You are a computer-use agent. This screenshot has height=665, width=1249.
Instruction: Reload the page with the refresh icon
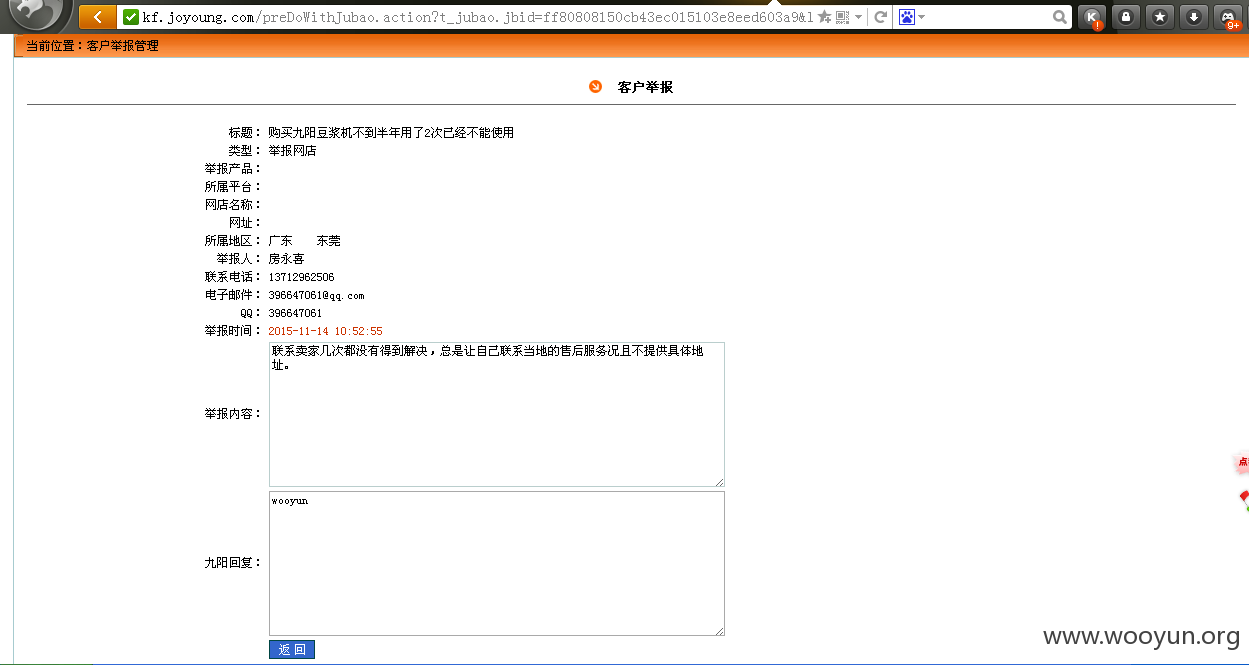(x=881, y=17)
